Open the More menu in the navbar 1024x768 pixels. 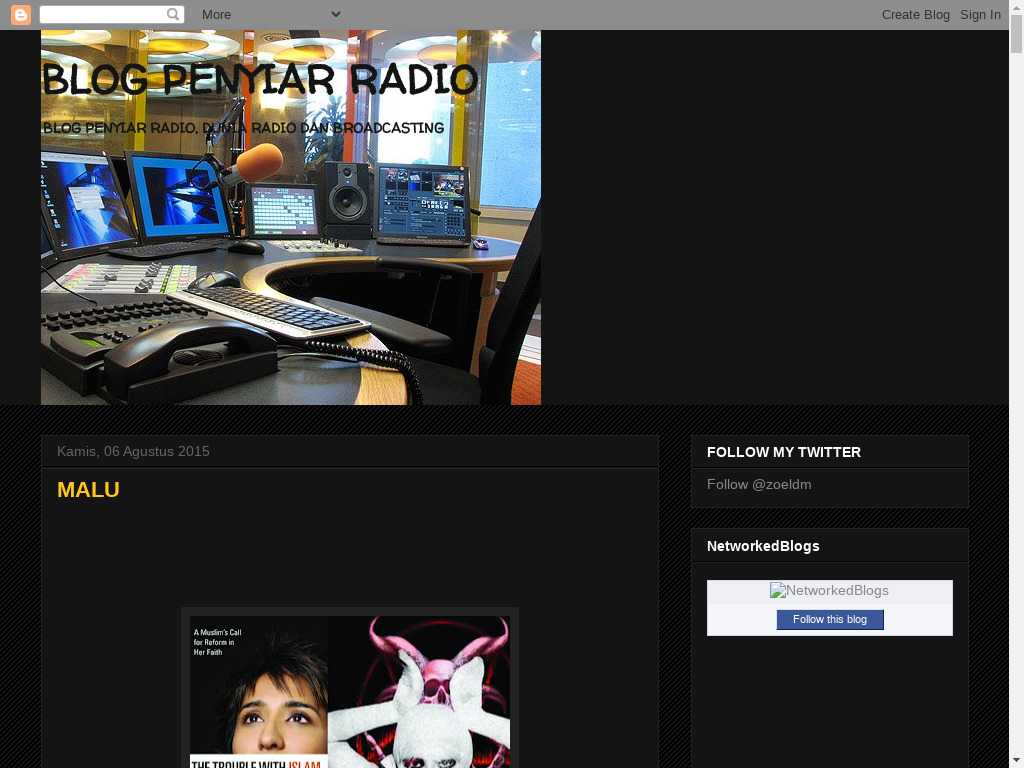coord(216,14)
